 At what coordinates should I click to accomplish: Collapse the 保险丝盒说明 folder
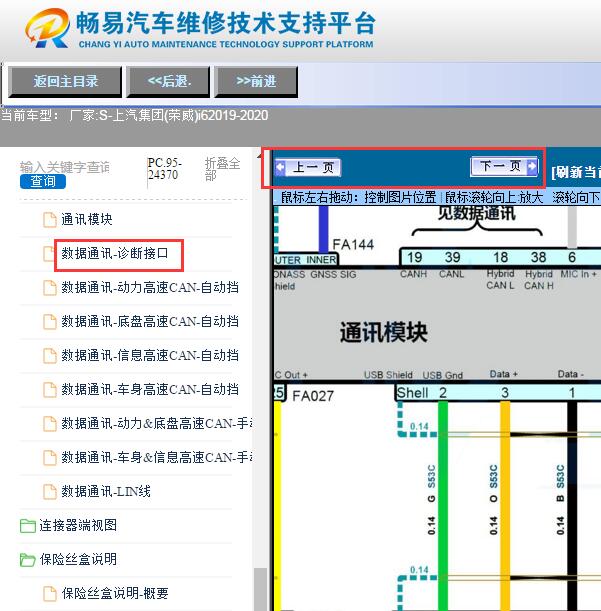78,559
